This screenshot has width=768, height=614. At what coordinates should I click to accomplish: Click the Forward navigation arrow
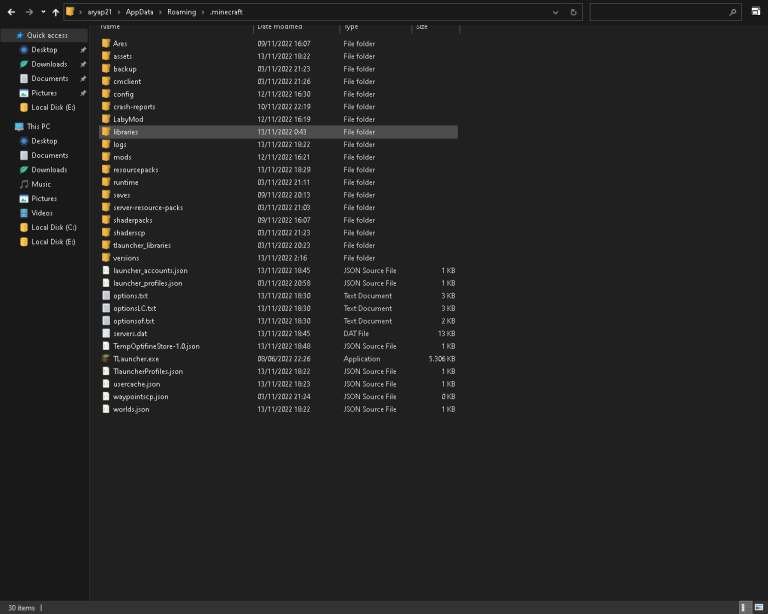coord(29,12)
